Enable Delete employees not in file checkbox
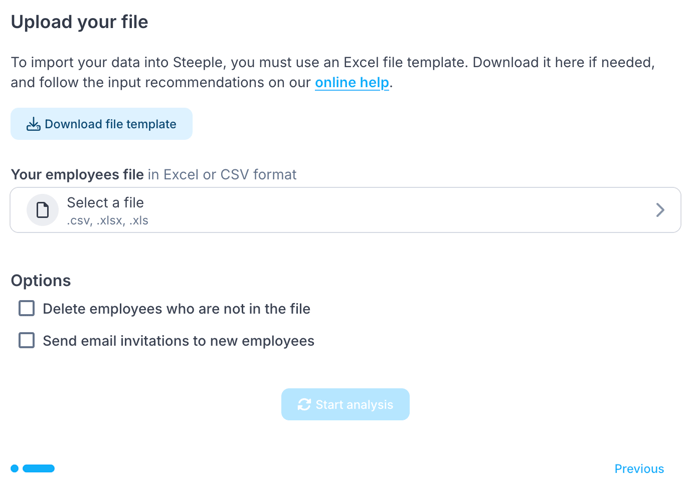Screen dimensions: 688x488 coord(27,309)
